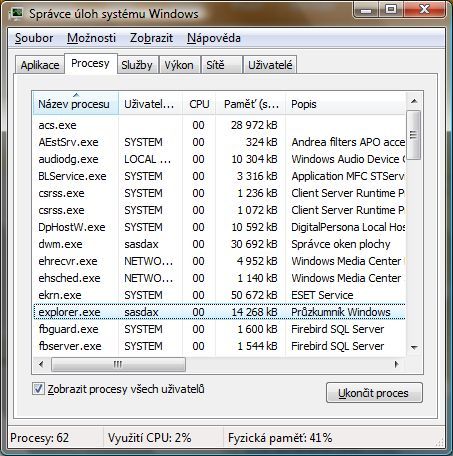
Task: Click the Task Manager title bar icon
Action: [16, 14]
